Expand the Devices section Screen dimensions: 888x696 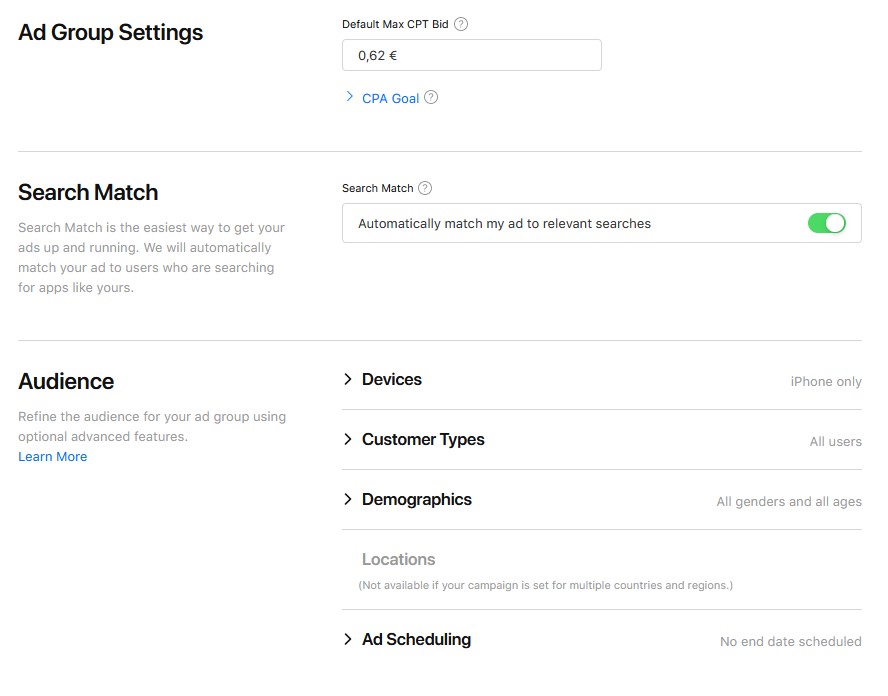click(x=392, y=380)
